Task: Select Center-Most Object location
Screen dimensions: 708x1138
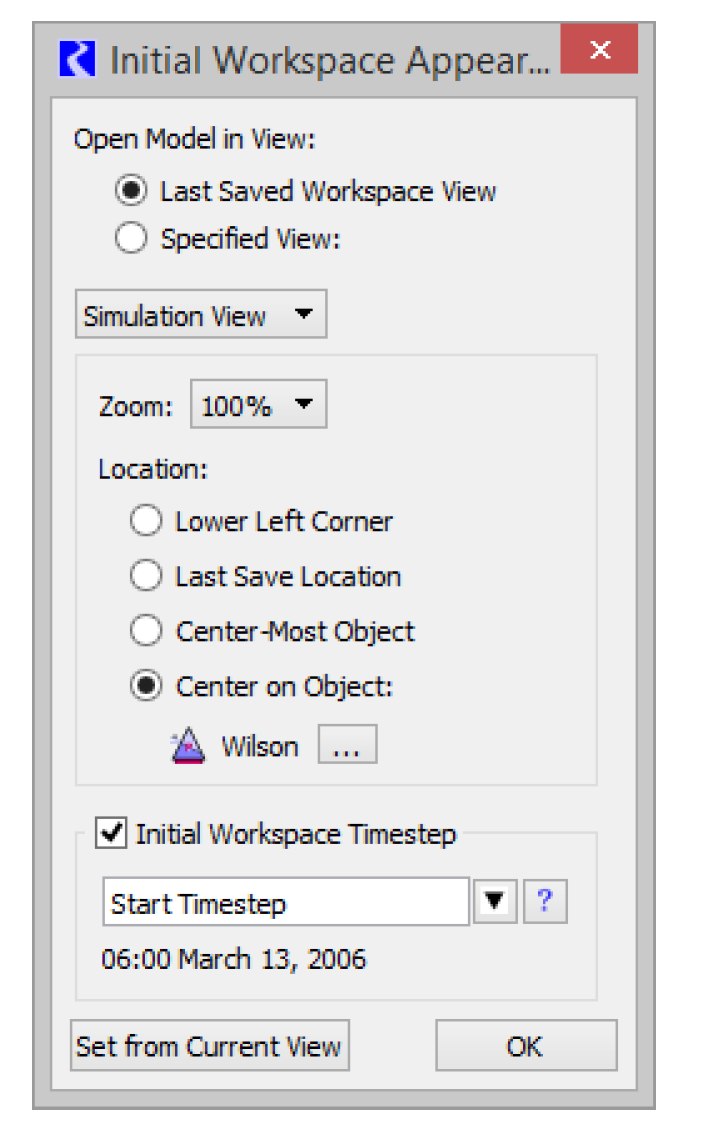Action: point(146,631)
